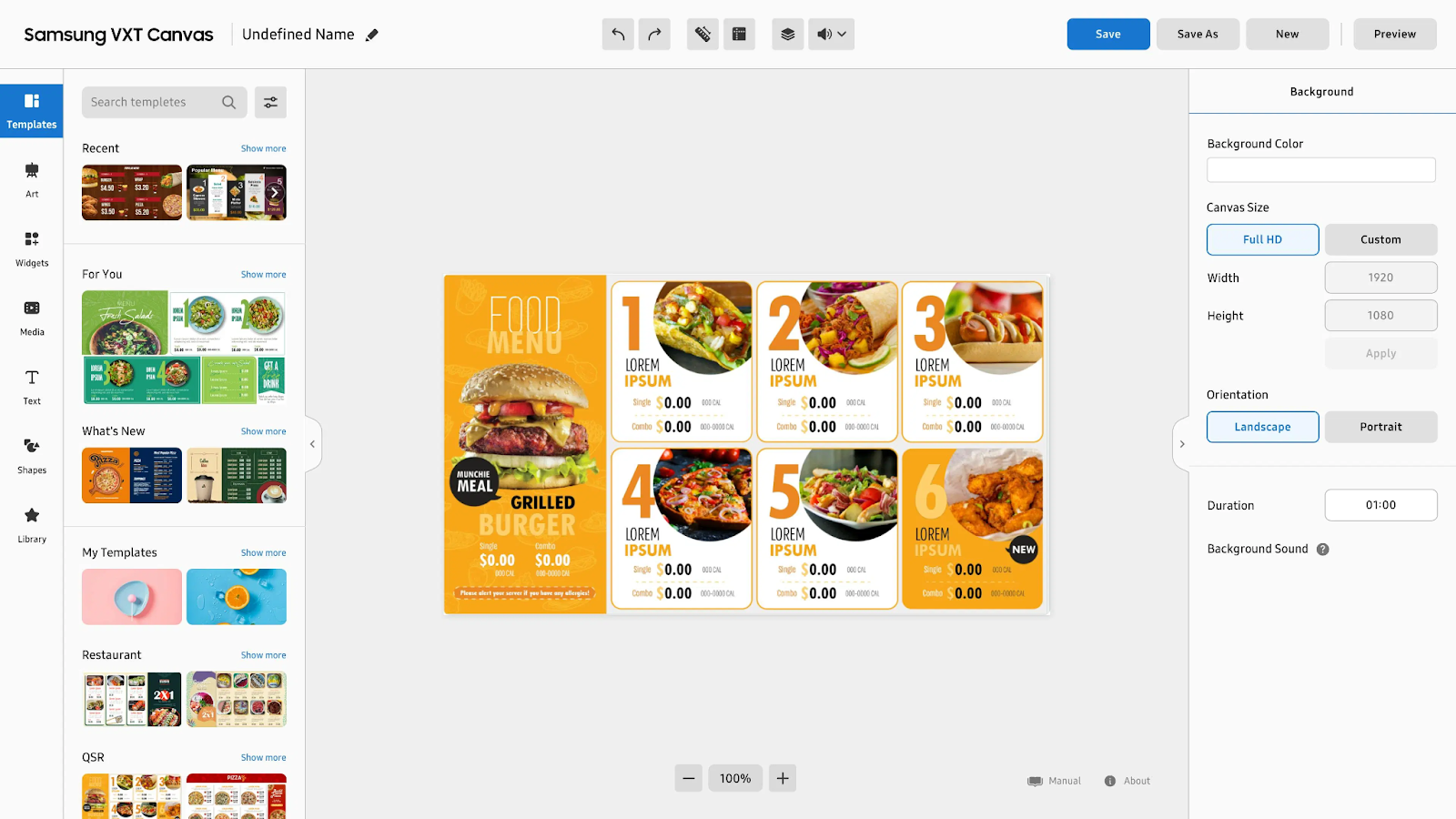Edit name with the pencil icon

tap(371, 35)
